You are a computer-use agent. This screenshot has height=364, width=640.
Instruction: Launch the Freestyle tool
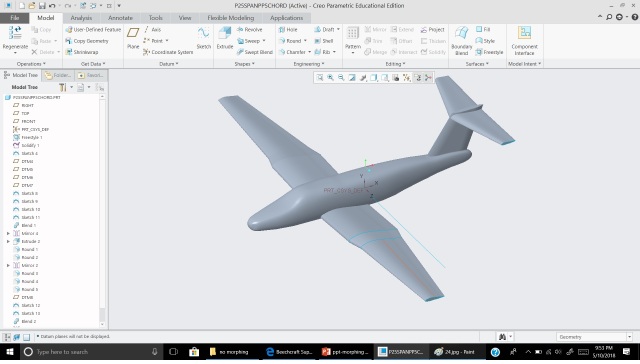tap(489, 52)
